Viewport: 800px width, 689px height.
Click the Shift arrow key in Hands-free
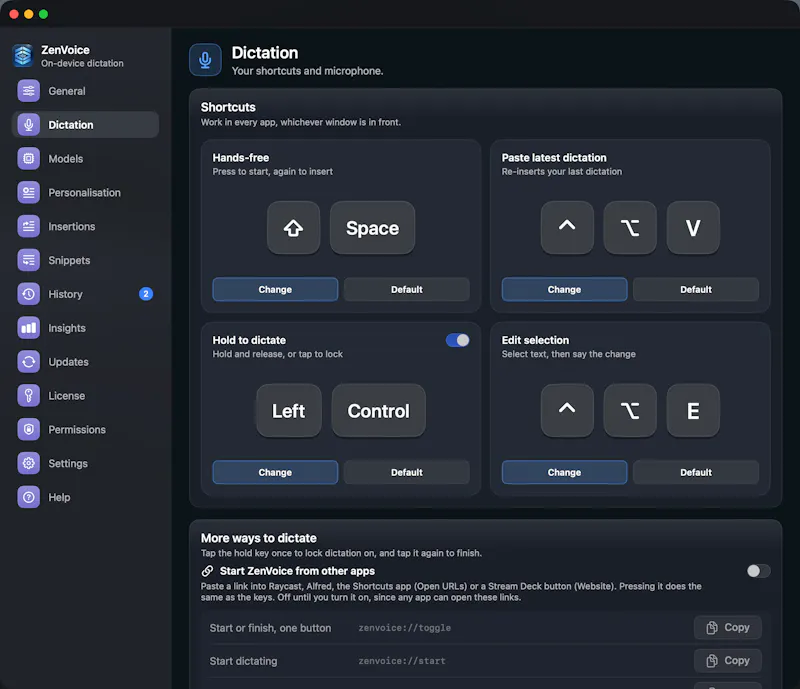(x=293, y=228)
